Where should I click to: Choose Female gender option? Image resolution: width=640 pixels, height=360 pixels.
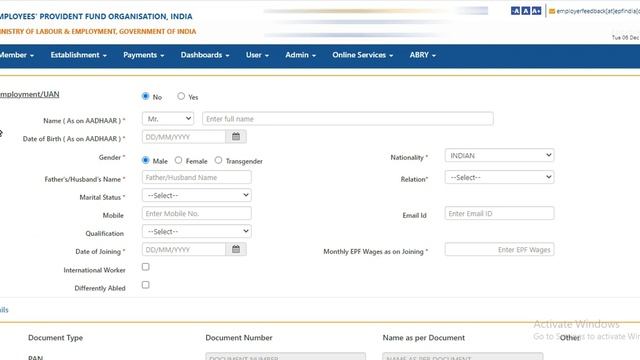(x=178, y=160)
